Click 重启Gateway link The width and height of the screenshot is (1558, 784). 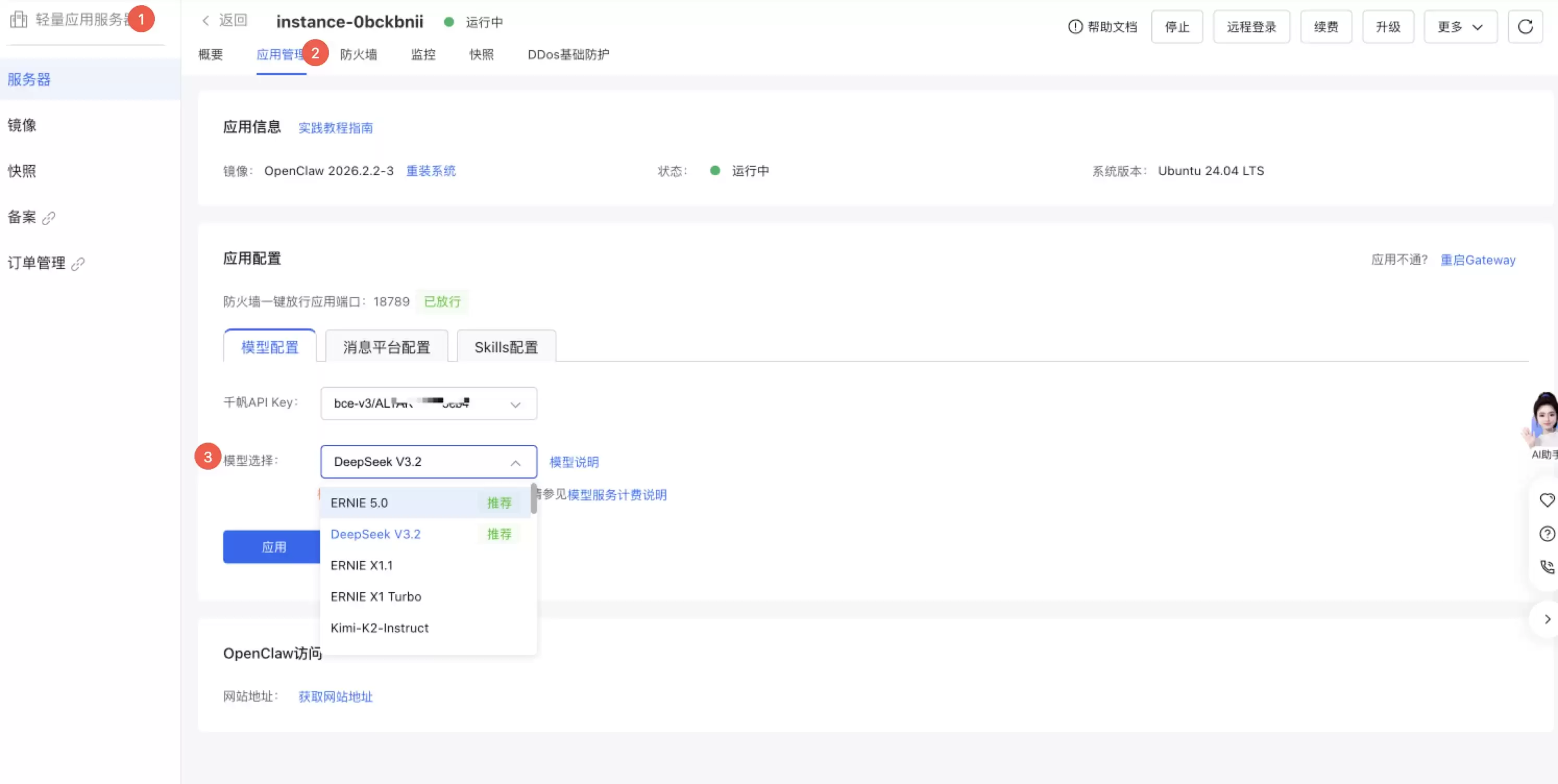click(1478, 259)
